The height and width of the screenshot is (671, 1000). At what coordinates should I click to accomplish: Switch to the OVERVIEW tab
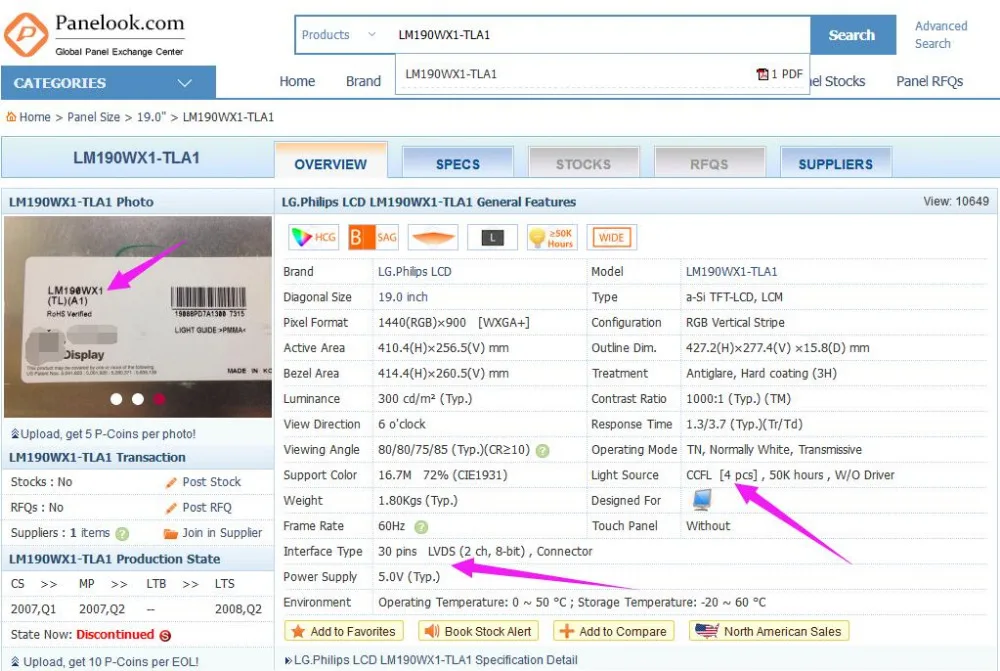[330, 163]
